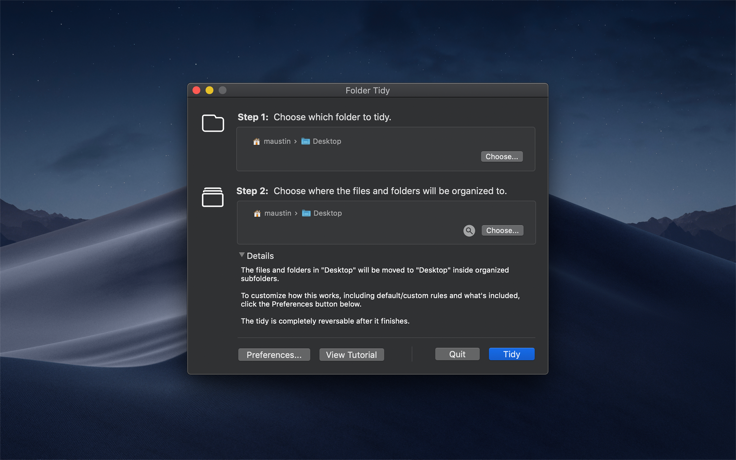
Task: Select 'Desktop' in Step 1 path
Action: pos(327,141)
